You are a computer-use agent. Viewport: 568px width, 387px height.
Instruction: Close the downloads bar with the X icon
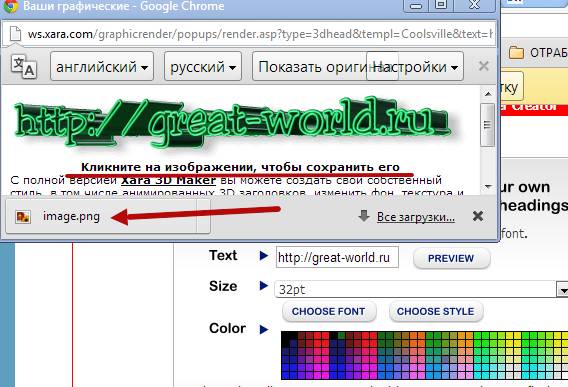click(x=478, y=216)
